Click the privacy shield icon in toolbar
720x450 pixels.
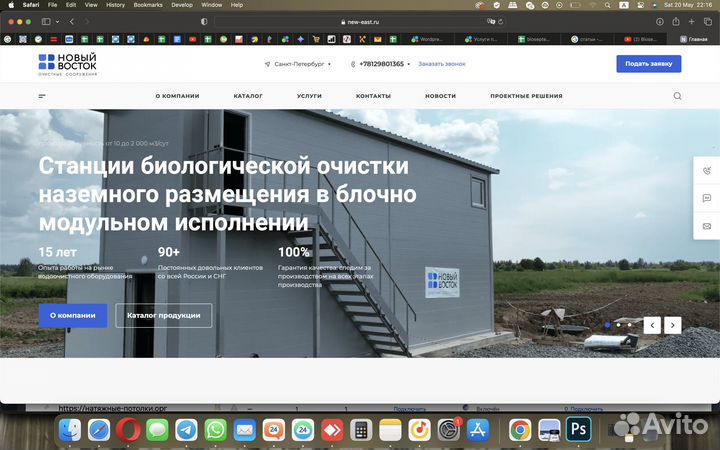[204, 22]
